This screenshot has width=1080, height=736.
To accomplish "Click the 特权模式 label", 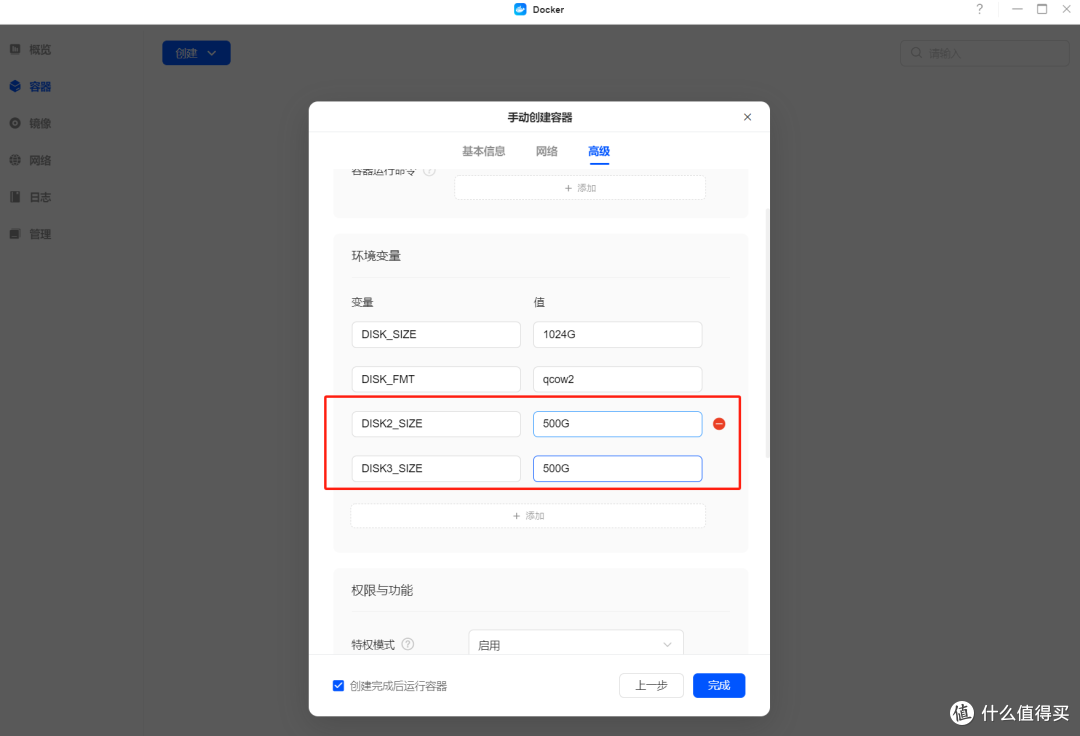I will (x=373, y=644).
